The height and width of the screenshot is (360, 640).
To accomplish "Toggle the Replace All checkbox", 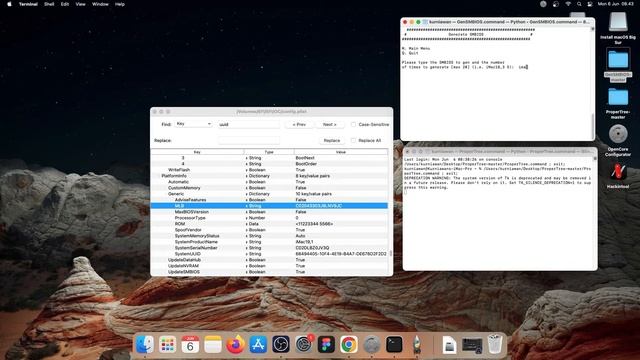I will point(353,140).
